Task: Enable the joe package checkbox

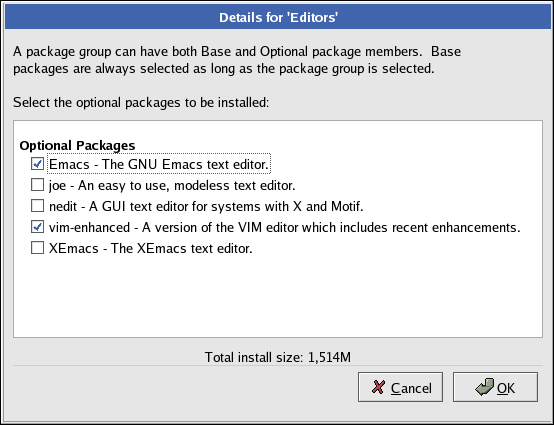Action: click(37, 185)
